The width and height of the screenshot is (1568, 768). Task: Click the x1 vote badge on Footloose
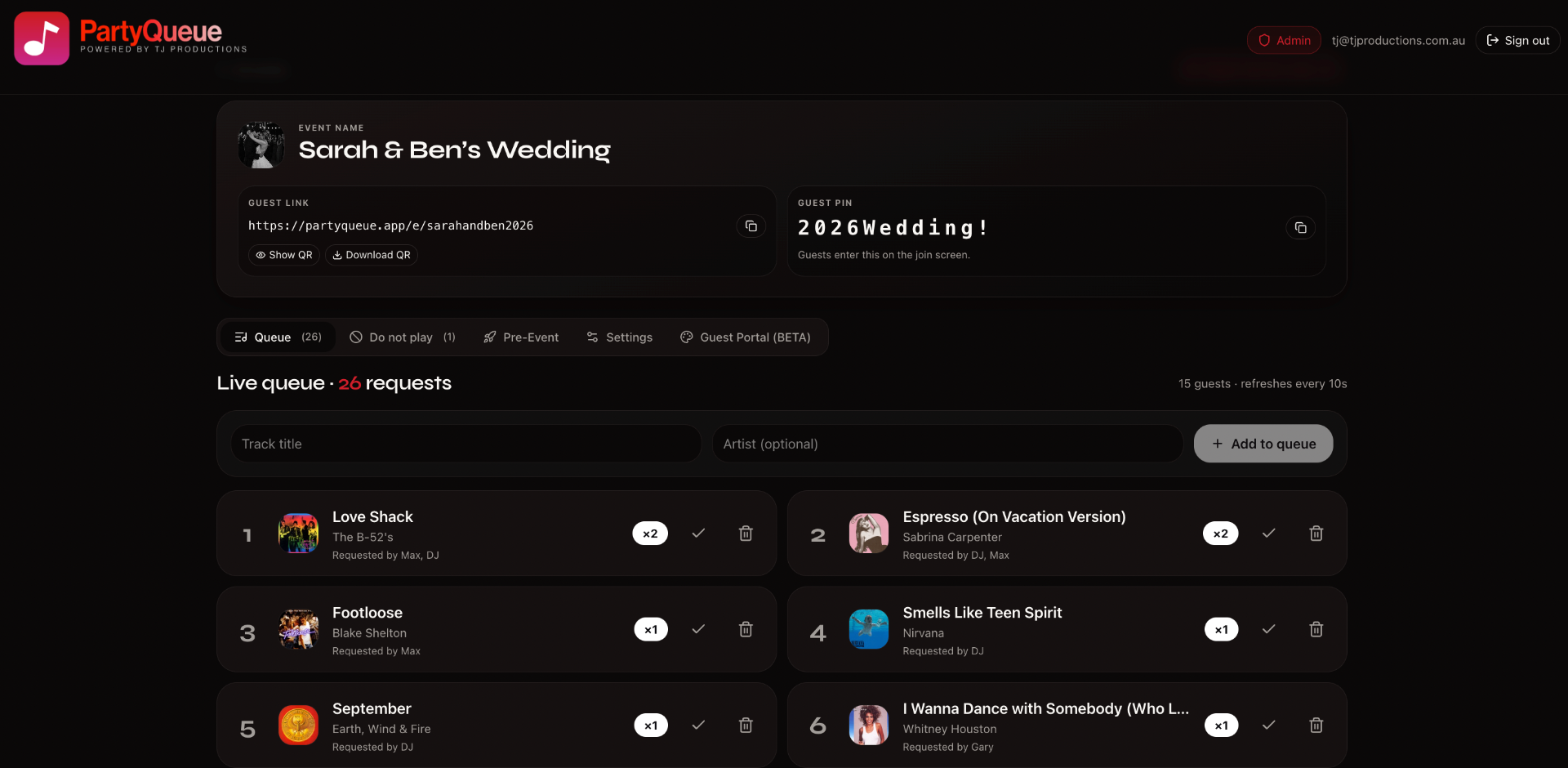pyautogui.click(x=651, y=629)
